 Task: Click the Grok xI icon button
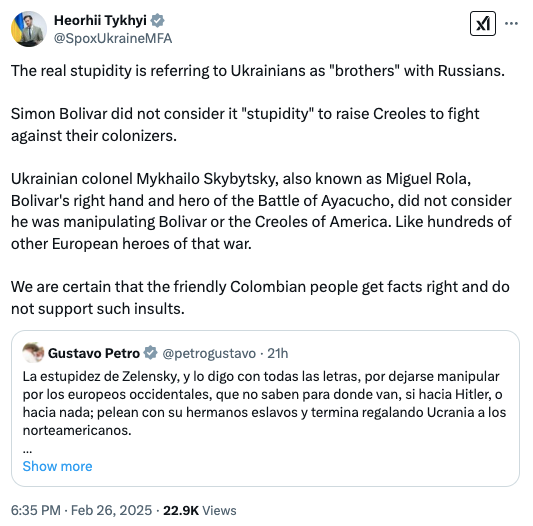tap(483, 24)
